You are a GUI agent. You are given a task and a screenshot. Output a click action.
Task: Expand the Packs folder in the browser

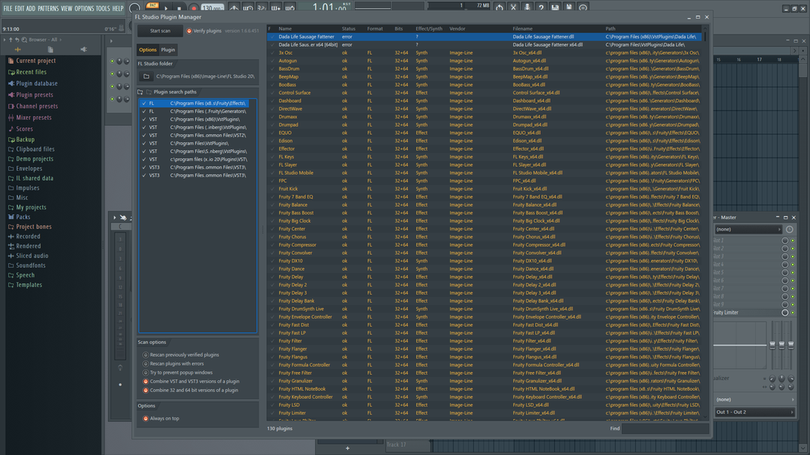pyautogui.click(x=23, y=217)
